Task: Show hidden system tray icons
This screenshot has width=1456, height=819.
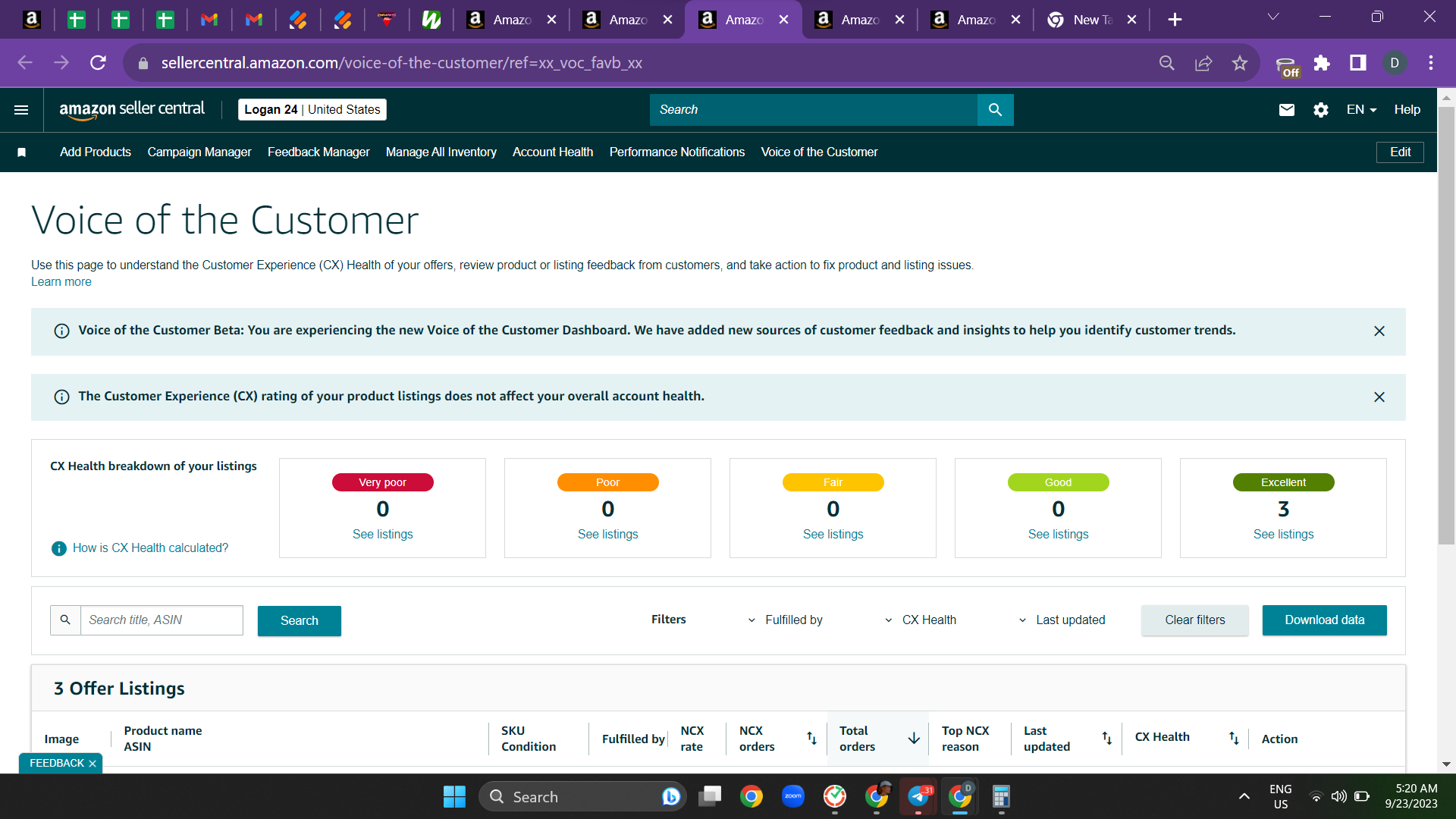Action: [1244, 796]
